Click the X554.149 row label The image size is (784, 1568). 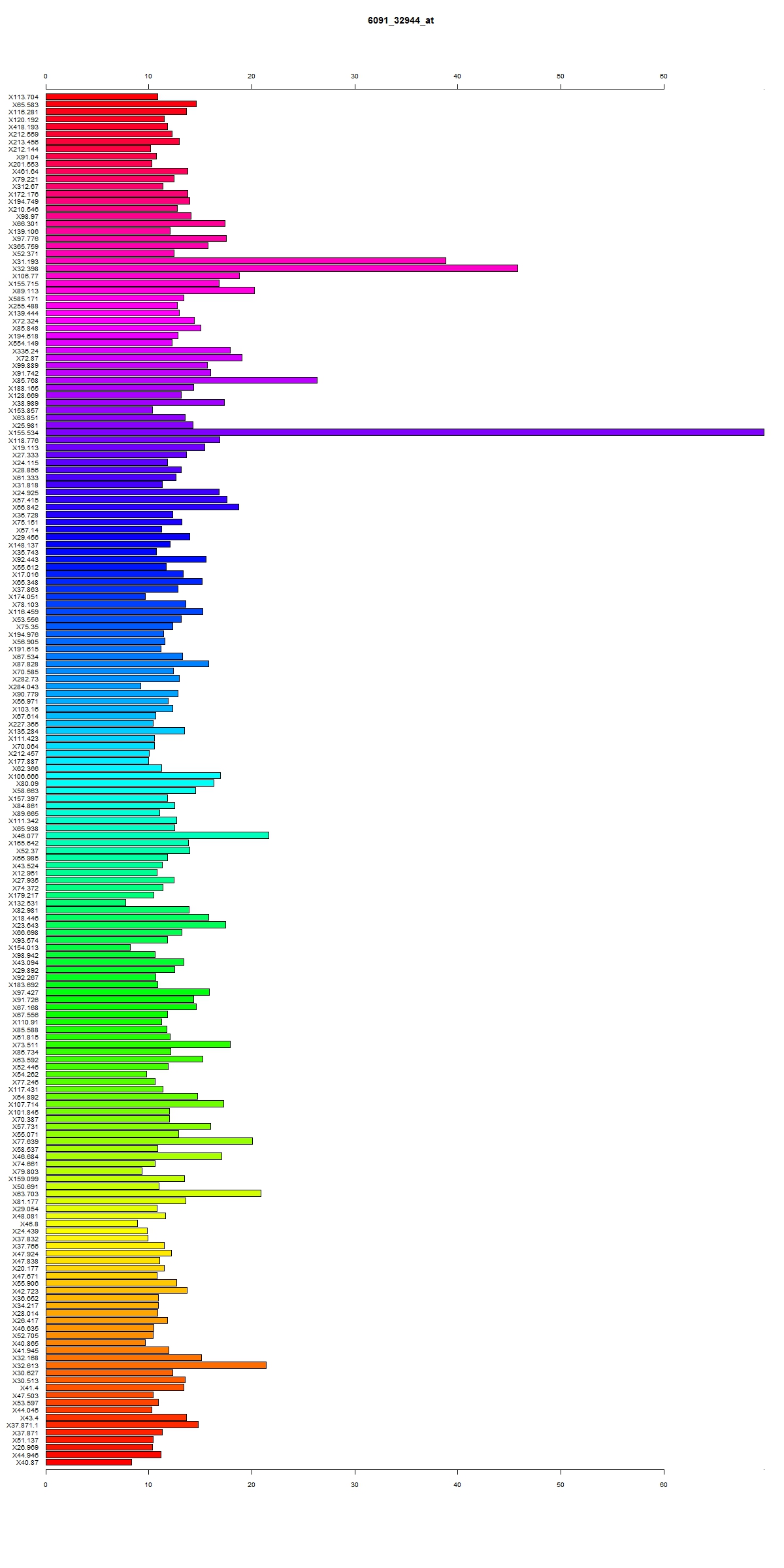[x=24, y=344]
